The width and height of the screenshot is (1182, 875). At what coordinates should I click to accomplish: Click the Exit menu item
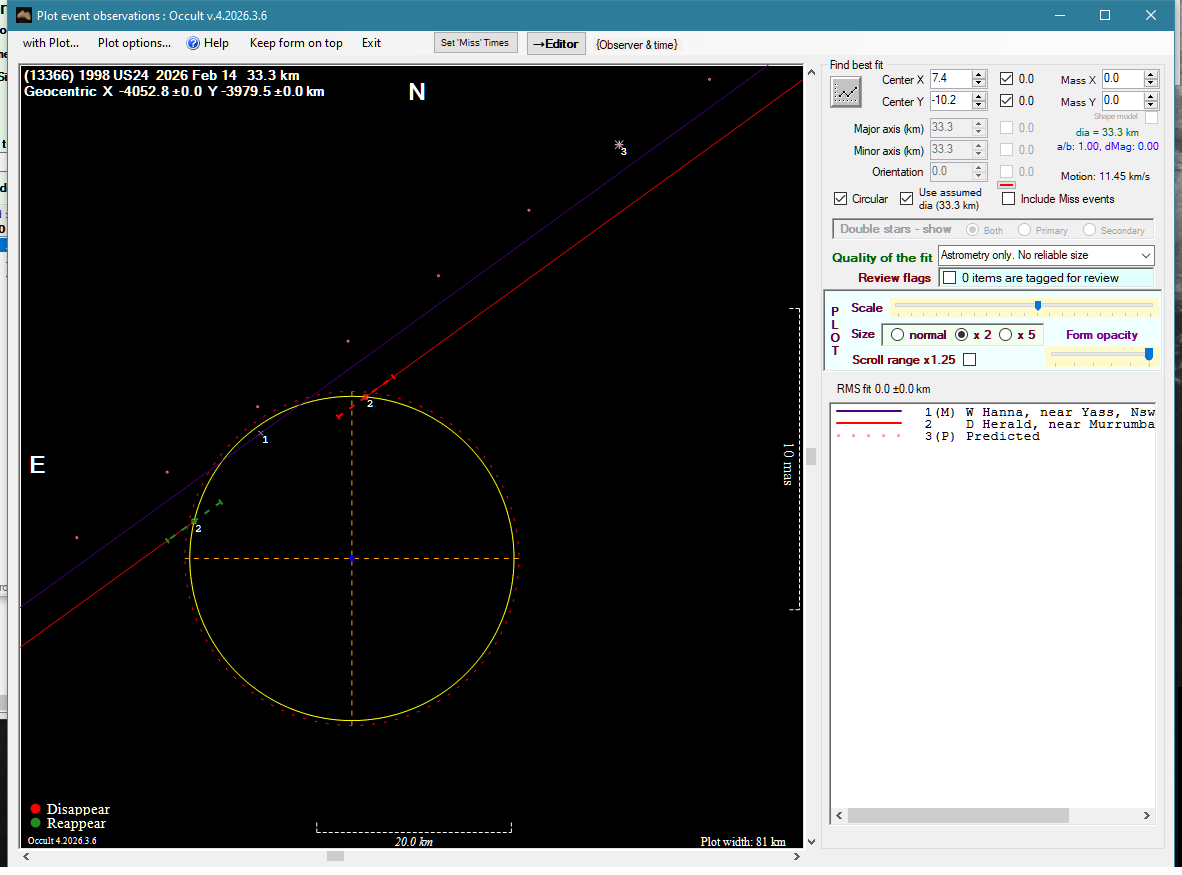click(x=371, y=43)
